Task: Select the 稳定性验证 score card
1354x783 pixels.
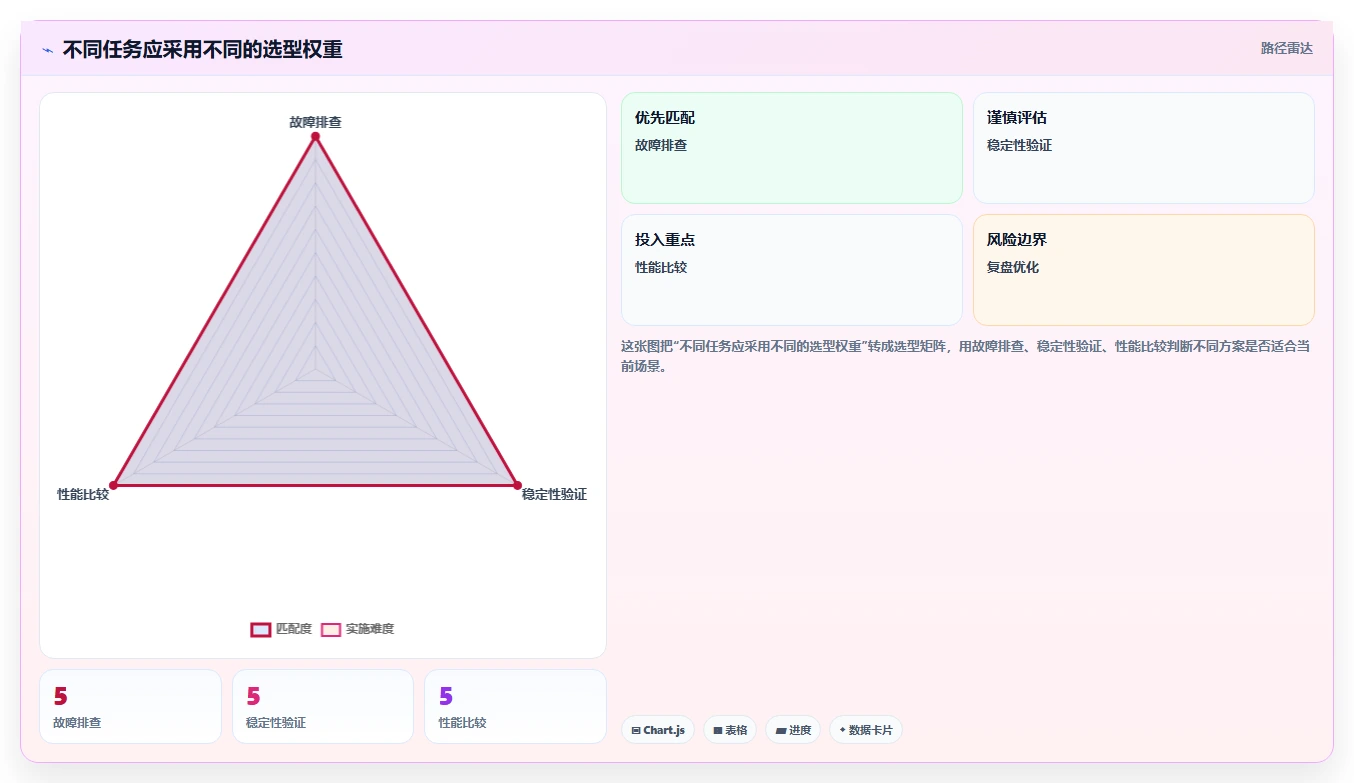Action: [x=323, y=706]
